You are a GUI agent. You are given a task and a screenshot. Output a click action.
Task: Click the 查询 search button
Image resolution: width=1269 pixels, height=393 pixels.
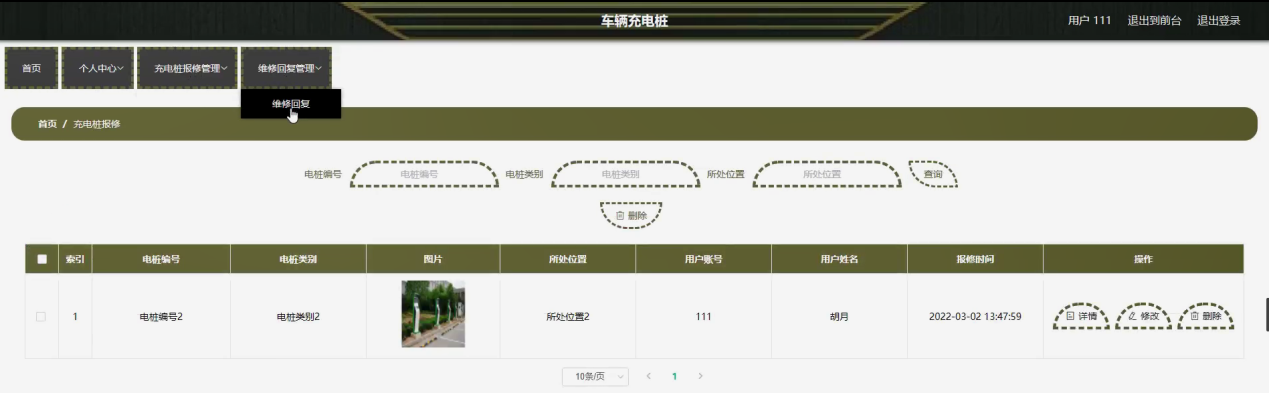(x=933, y=174)
